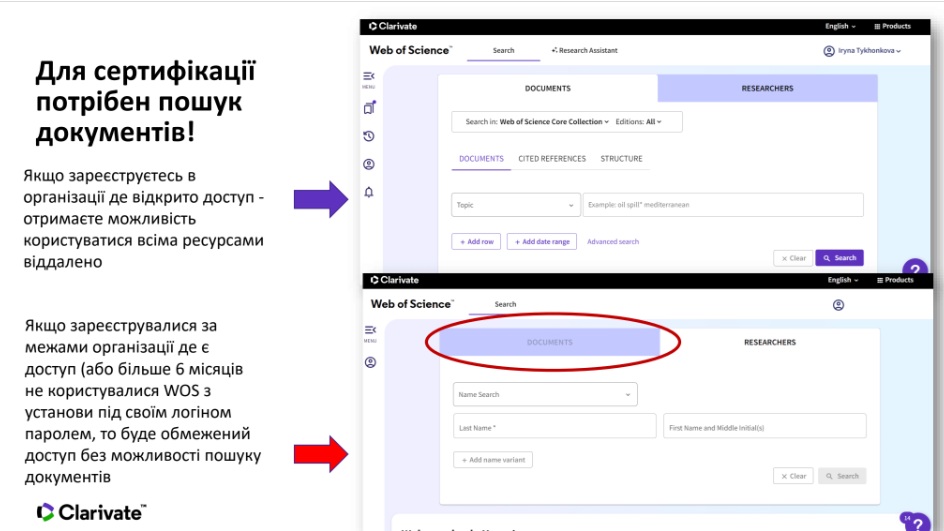
Task: Open the Iryna Tykhonkova account dropdown
Action: pos(862,51)
